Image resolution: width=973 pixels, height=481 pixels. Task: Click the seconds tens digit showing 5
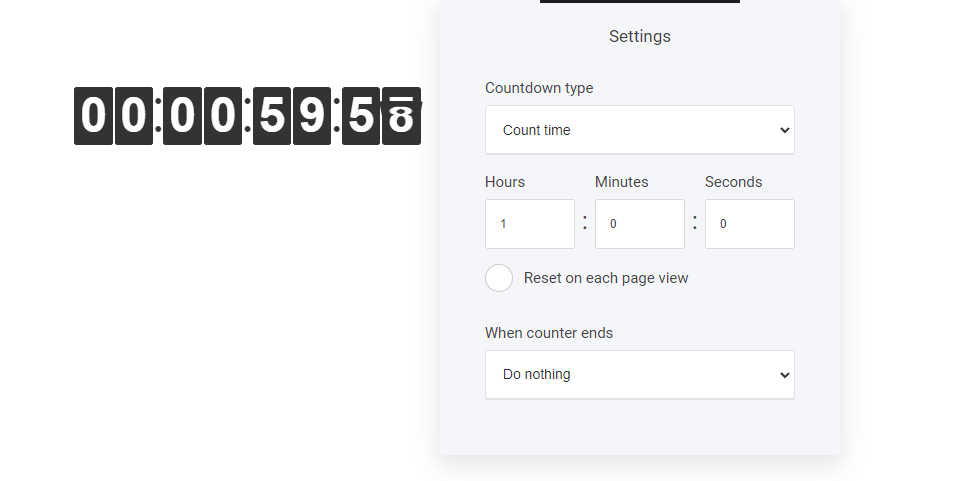click(x=360, y=116)
